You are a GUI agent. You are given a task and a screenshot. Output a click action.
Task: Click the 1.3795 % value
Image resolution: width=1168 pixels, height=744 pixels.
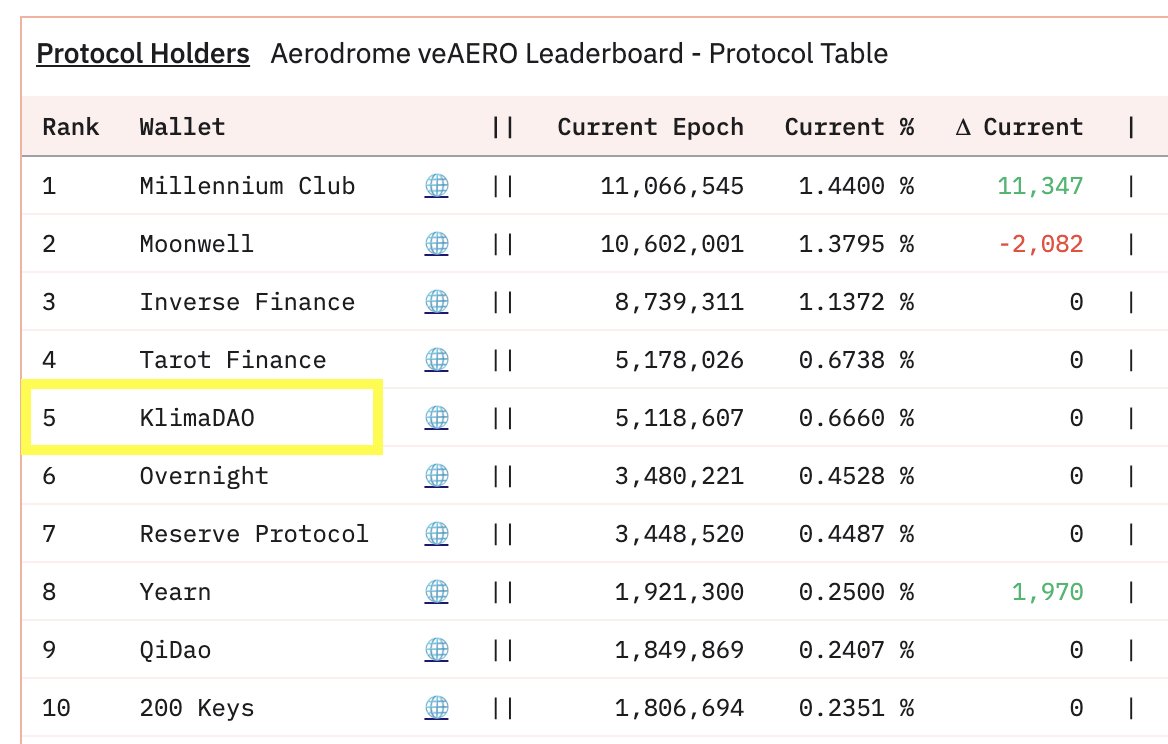tap(857, 244)
